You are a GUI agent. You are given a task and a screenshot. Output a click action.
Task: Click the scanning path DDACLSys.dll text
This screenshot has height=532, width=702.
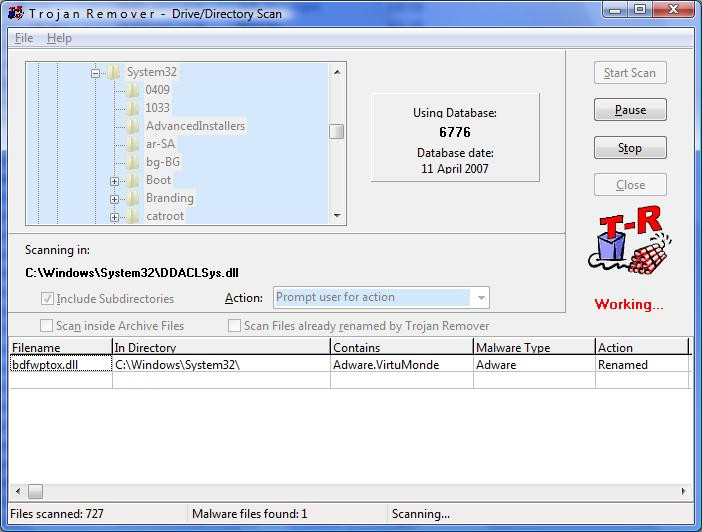click(x=132, y=273)
